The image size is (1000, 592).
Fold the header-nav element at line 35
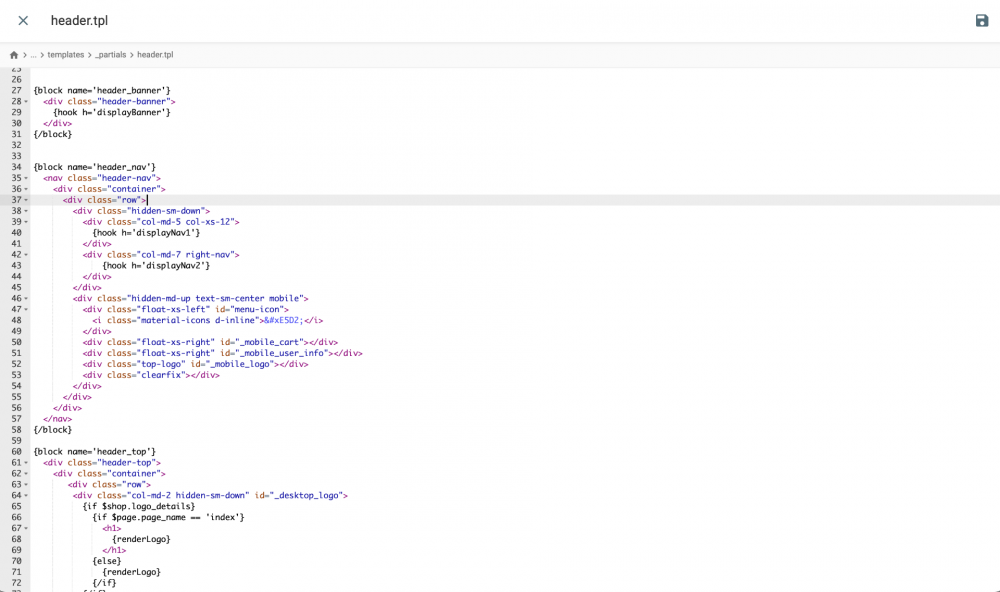click(27, 177)
